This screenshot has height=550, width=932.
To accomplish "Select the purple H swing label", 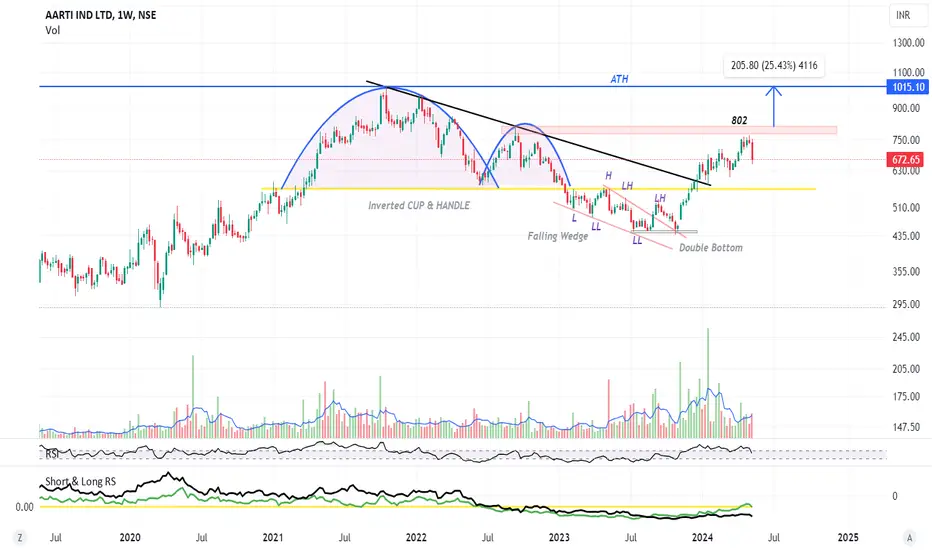I will coord(608,176).
